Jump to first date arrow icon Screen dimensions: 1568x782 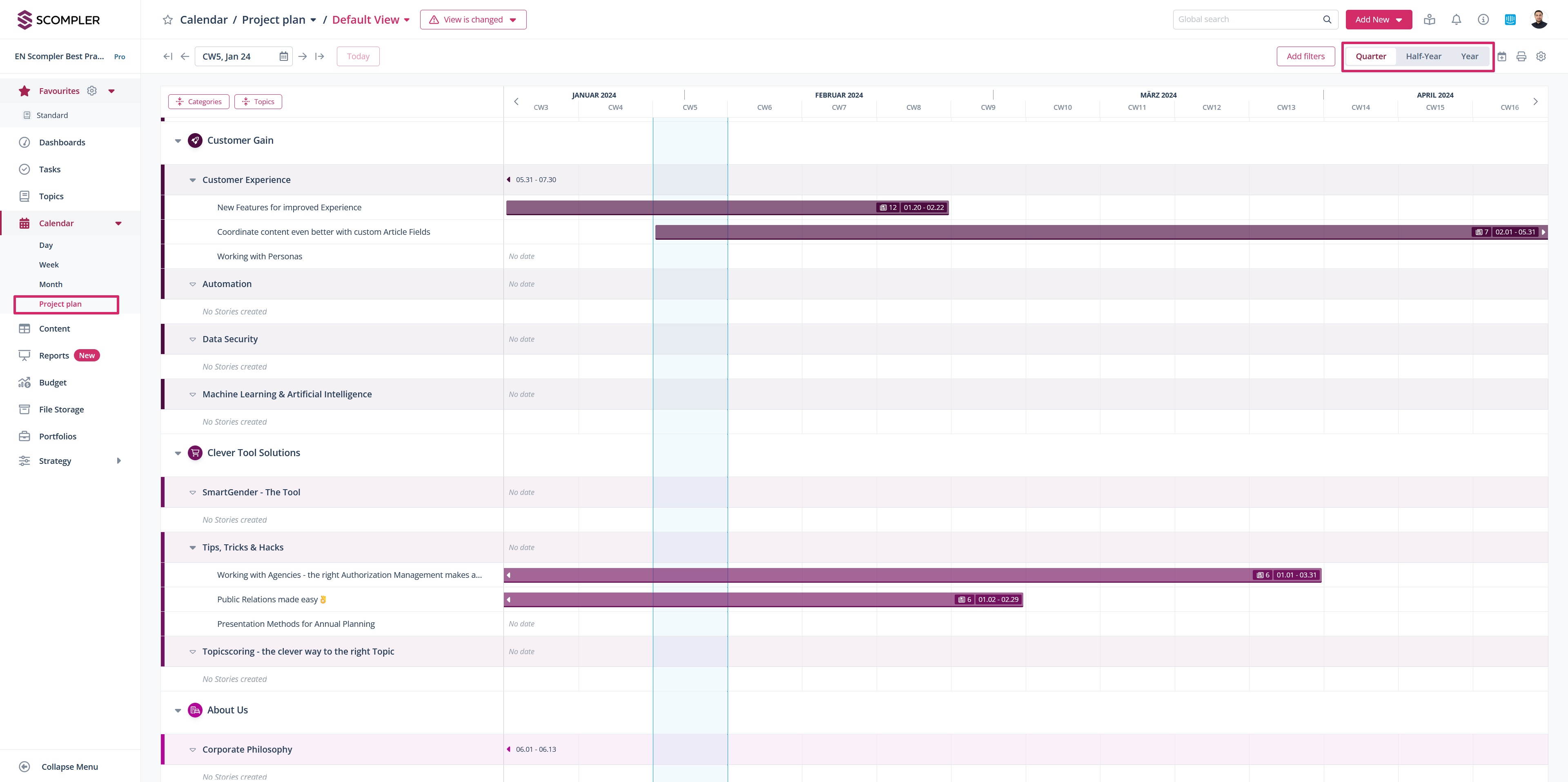167,57
